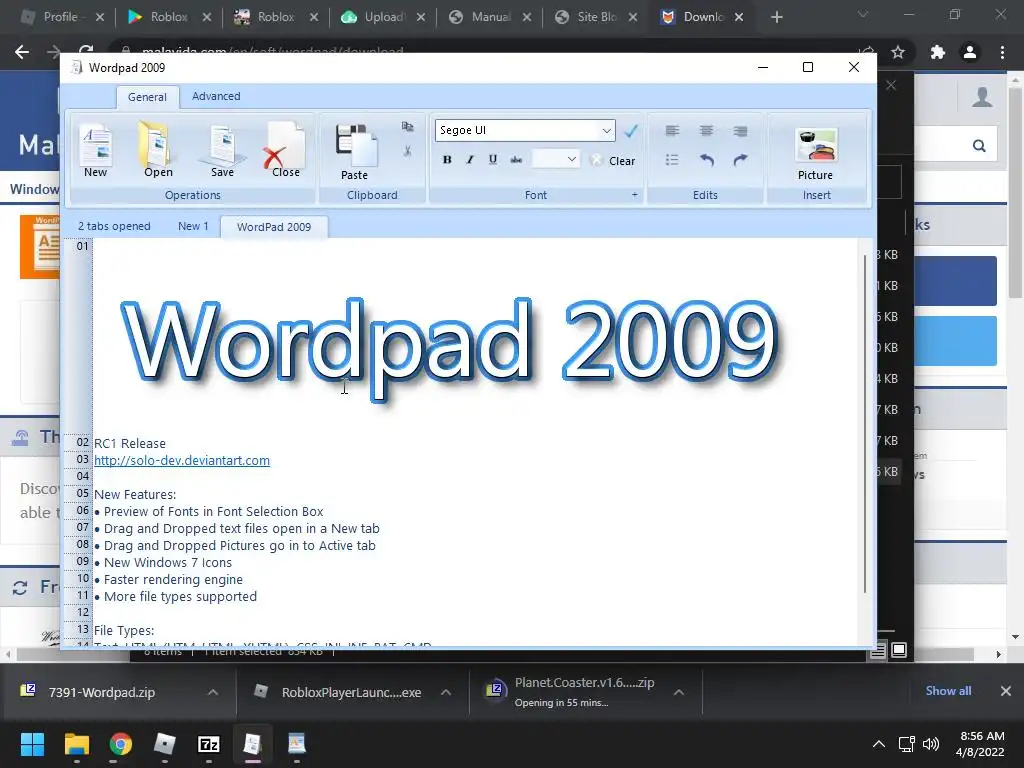Open File Explorer from taskbar
Viewport: 1024px width, 768px height.
[x=76, y=744]
